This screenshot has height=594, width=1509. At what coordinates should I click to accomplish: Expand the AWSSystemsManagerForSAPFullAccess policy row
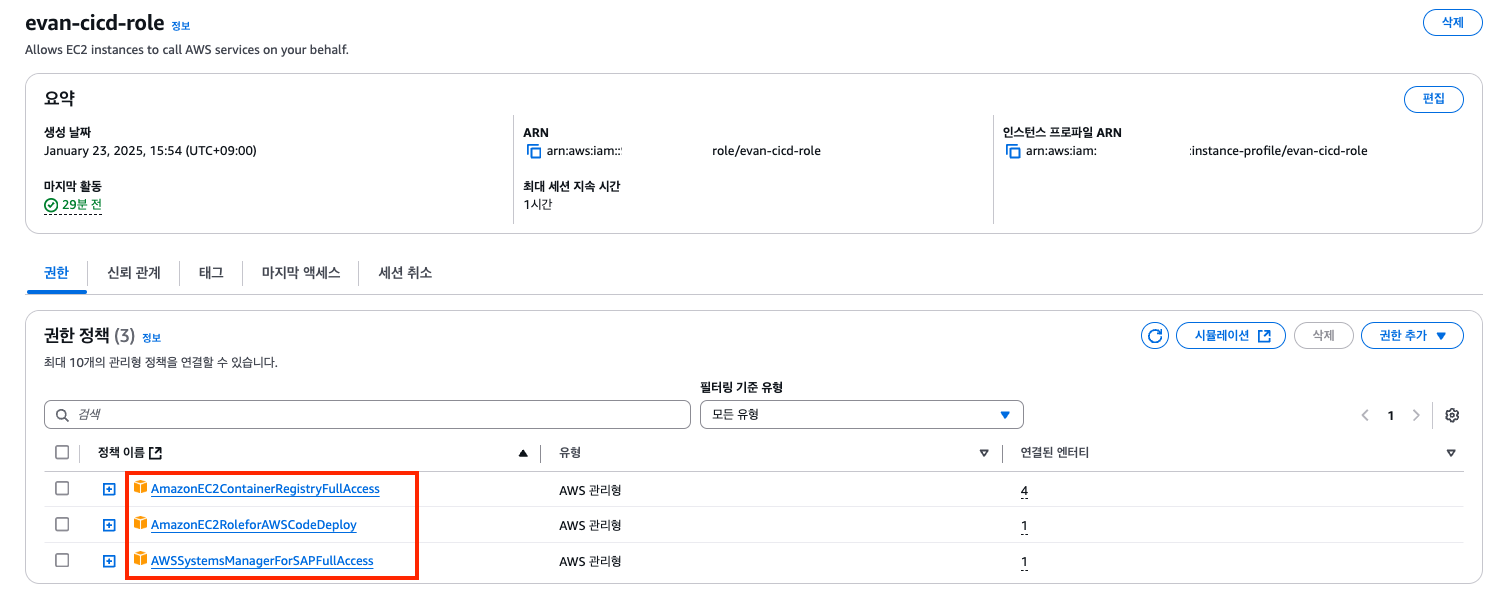(109, 561)
